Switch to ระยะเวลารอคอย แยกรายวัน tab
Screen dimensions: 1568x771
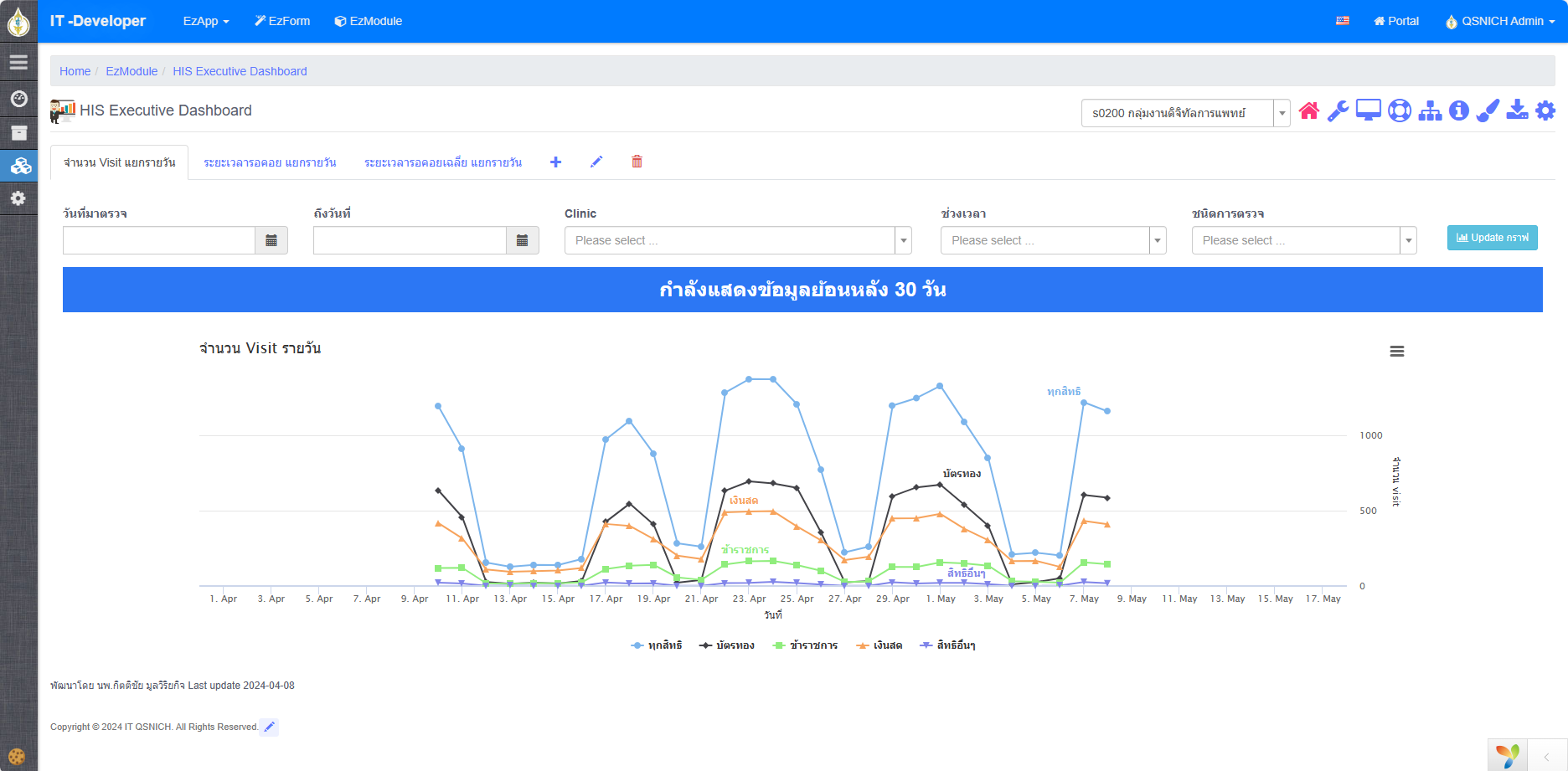click(270, 162)
